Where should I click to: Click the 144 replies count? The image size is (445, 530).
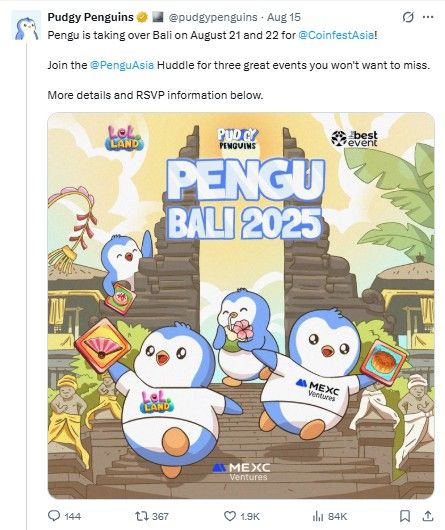pos(72,516)
